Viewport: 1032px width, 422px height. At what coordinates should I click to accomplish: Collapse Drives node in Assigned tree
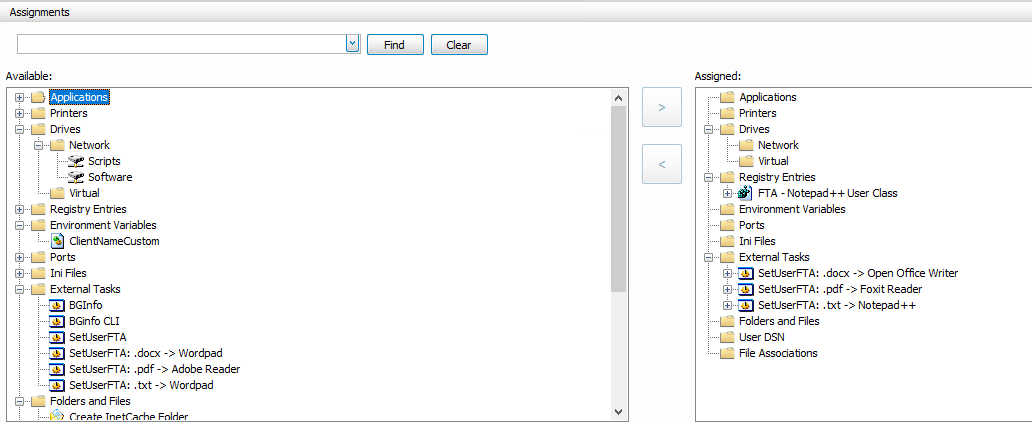708,130
